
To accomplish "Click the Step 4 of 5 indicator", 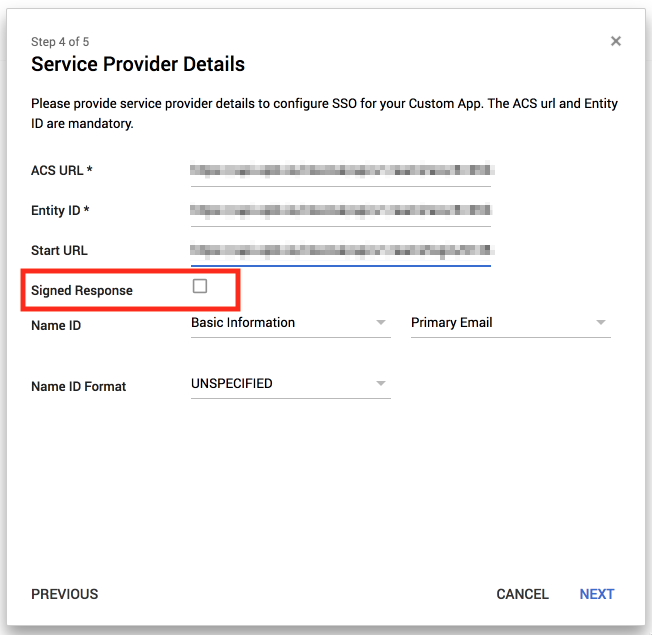I will point(60,42).
